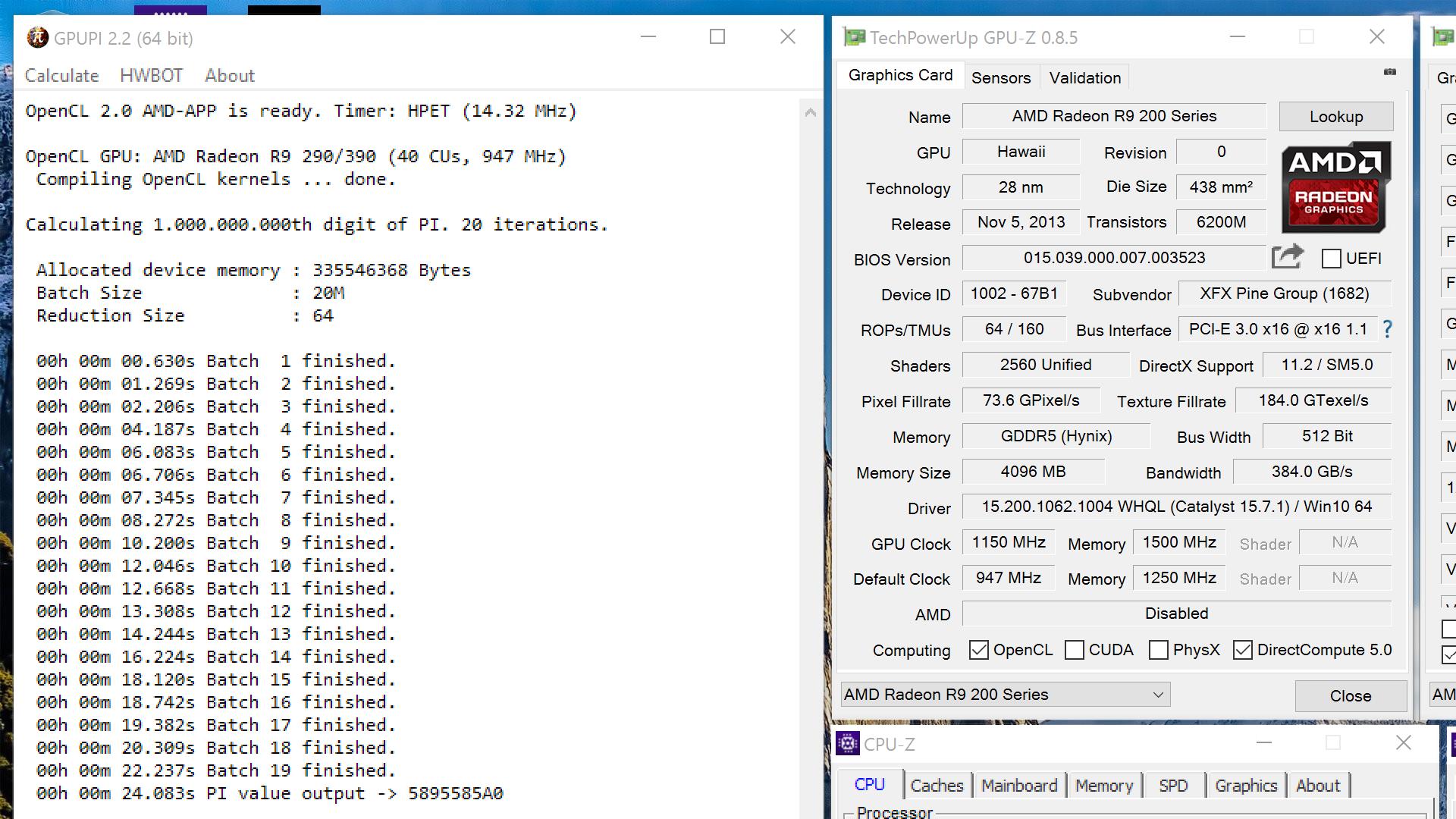1456x819 pixels.
Task: Toggle the DirectCompute 5.0 checkbox
Action: click(1242, 650)
